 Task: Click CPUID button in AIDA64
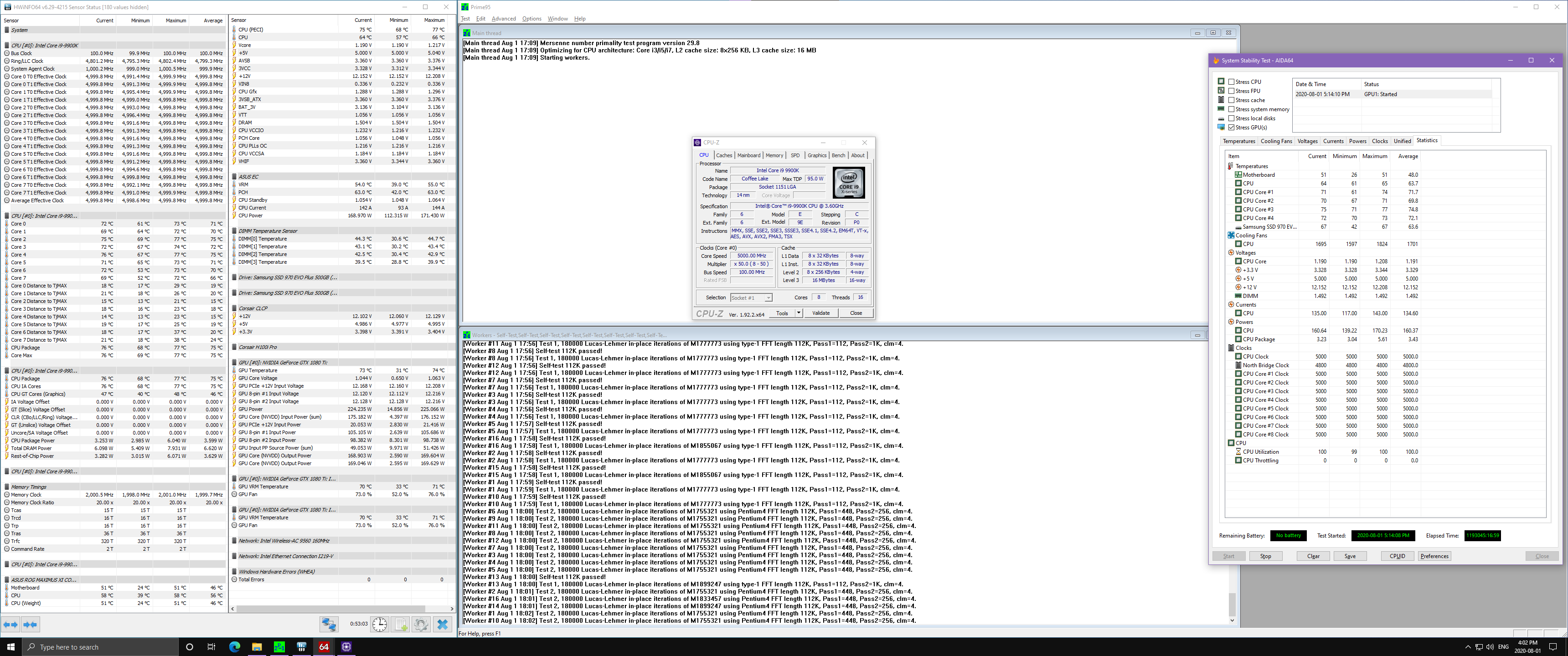point(1397,556)
